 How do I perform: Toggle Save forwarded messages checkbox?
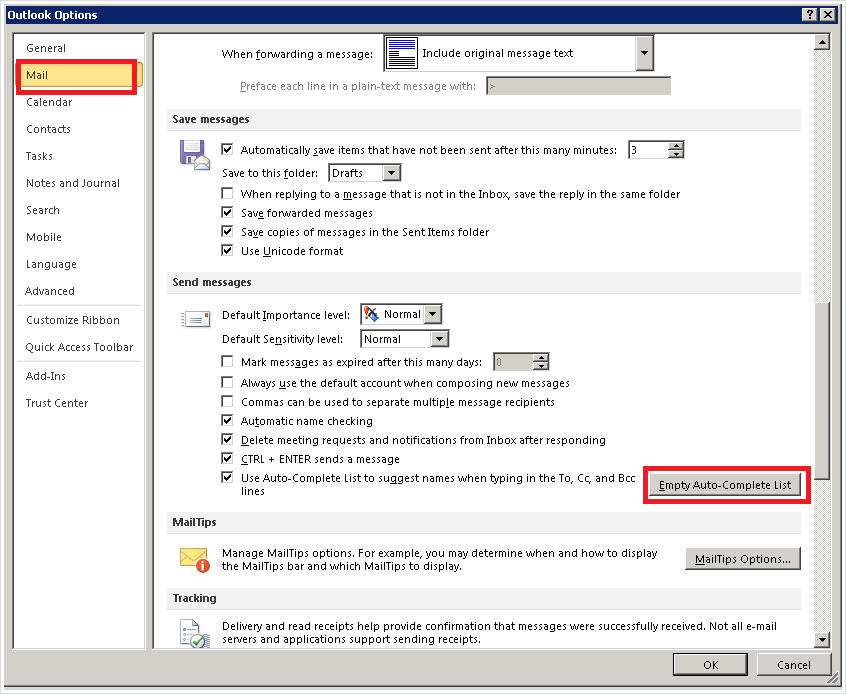click(x=227, y=213)
